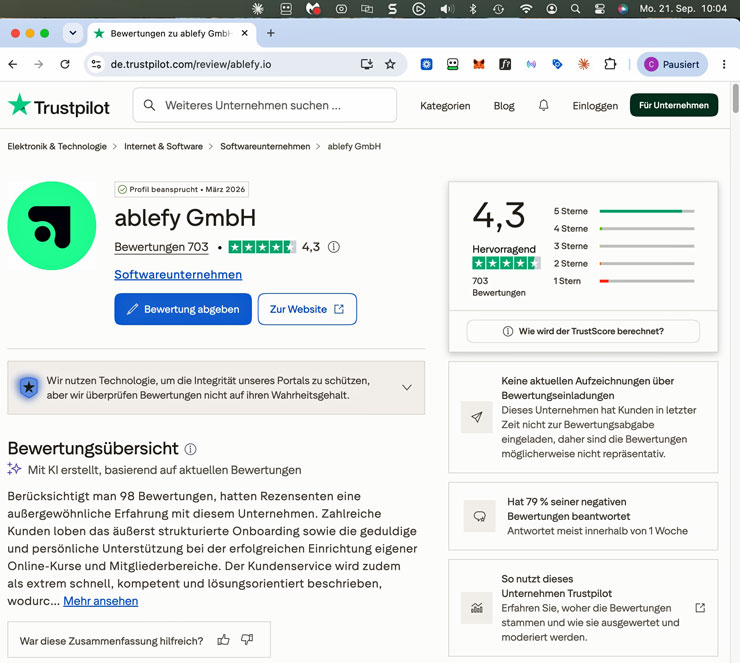740x663 pixels.
Task: Click the blue tag extension icon
Action: [557, 64]
